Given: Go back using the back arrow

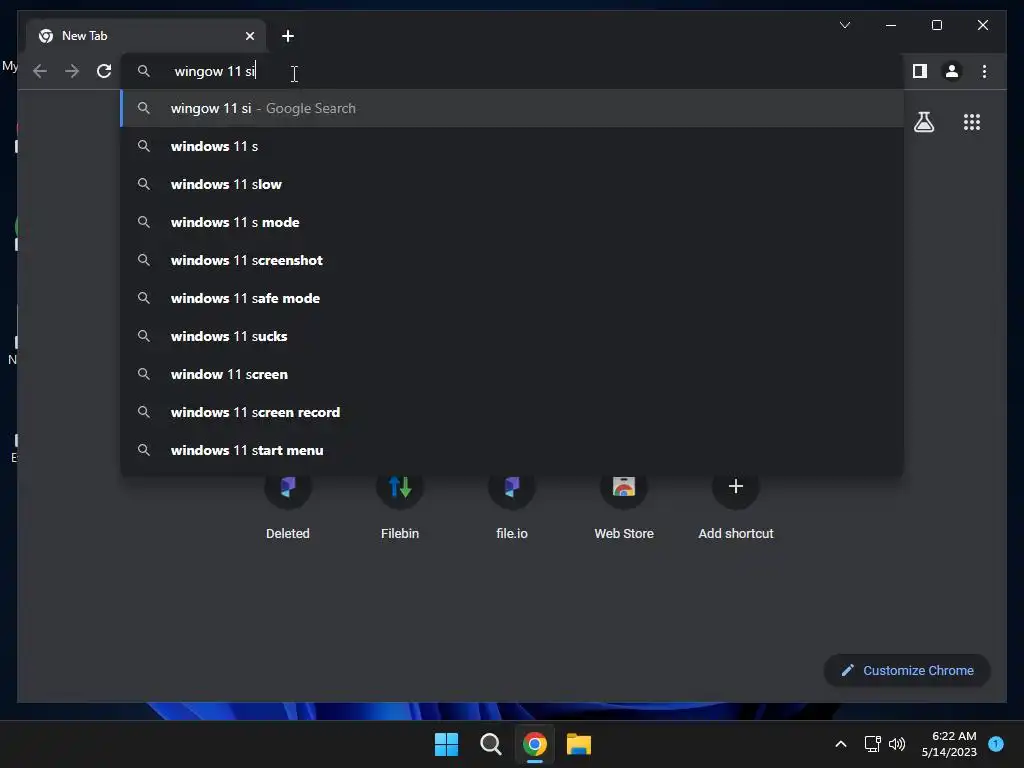Looking at the screenshot, I should click(40, 71).
